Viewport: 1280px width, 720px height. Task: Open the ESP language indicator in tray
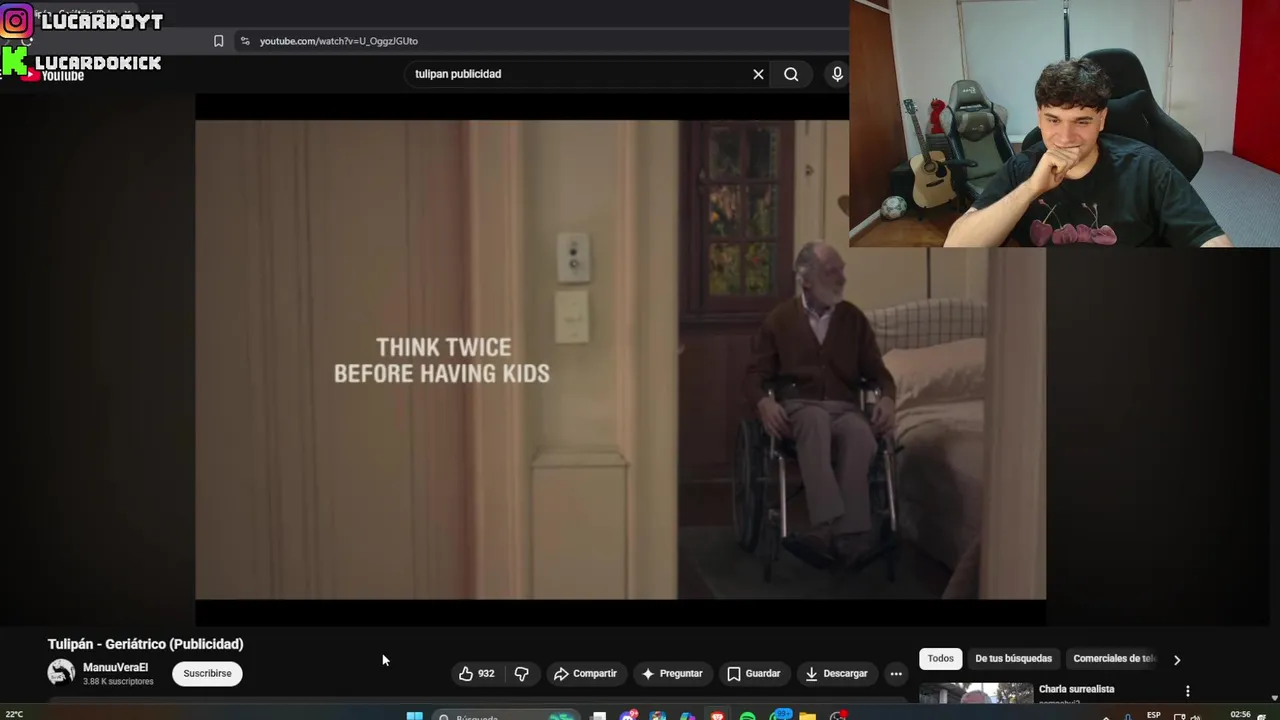(x=1154, y=715)
